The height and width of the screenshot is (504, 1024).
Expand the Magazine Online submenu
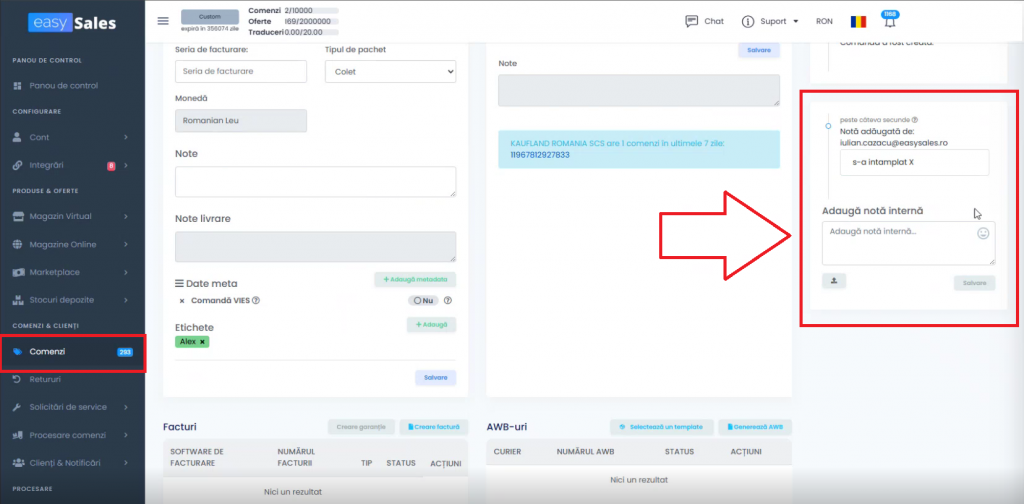[x=125, y=244]
